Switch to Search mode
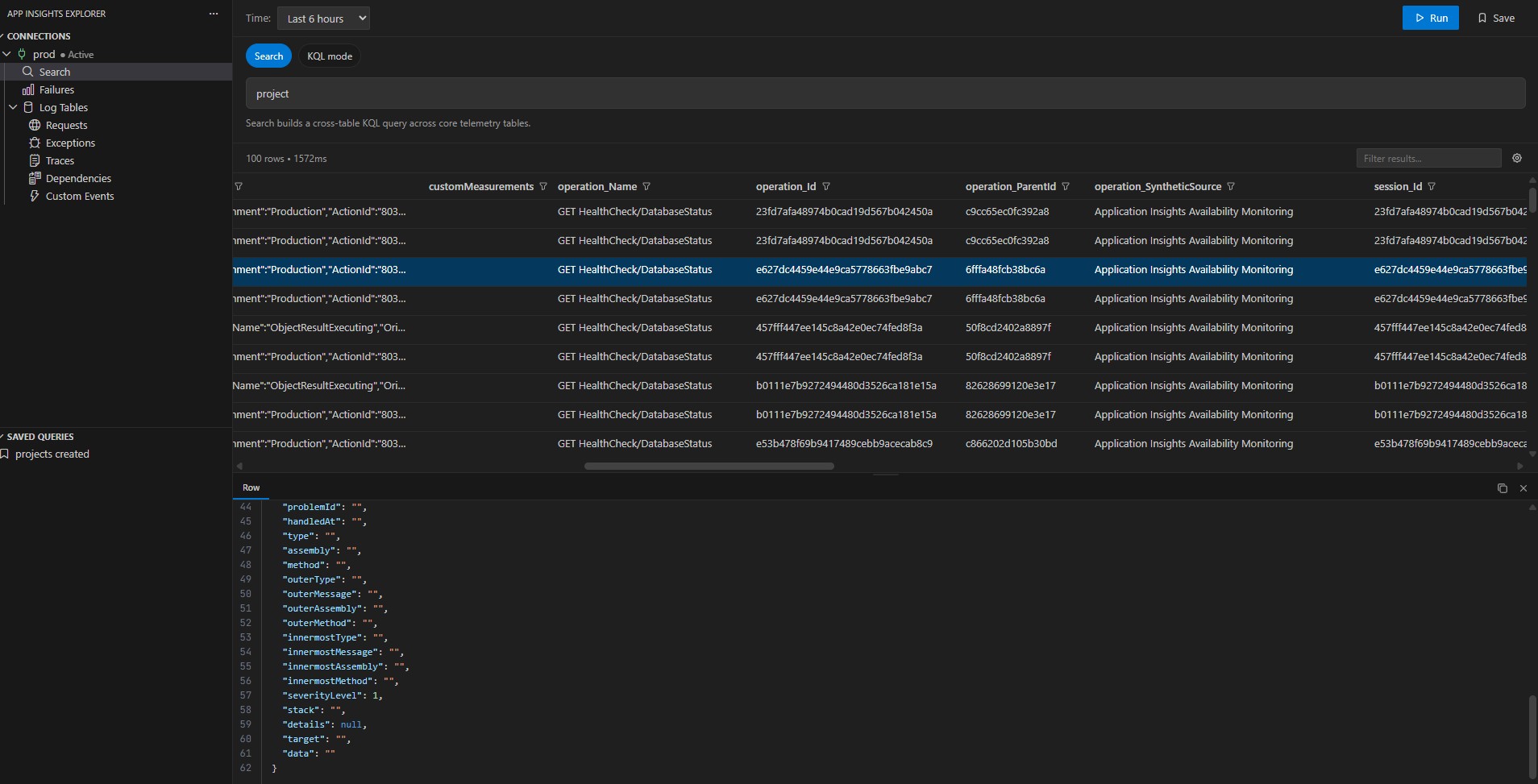Screen dimensions: 1538x784 (x=268, y=56)
